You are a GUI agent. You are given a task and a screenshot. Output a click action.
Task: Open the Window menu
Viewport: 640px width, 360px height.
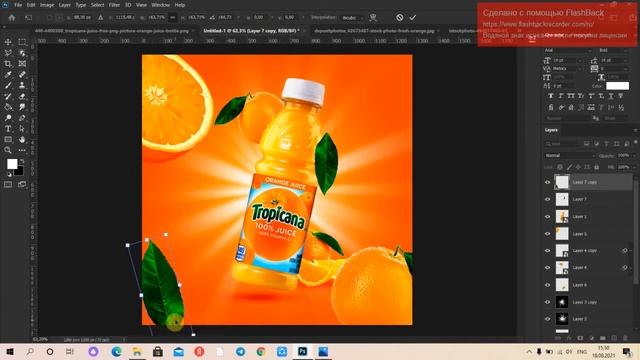[160, 5]
